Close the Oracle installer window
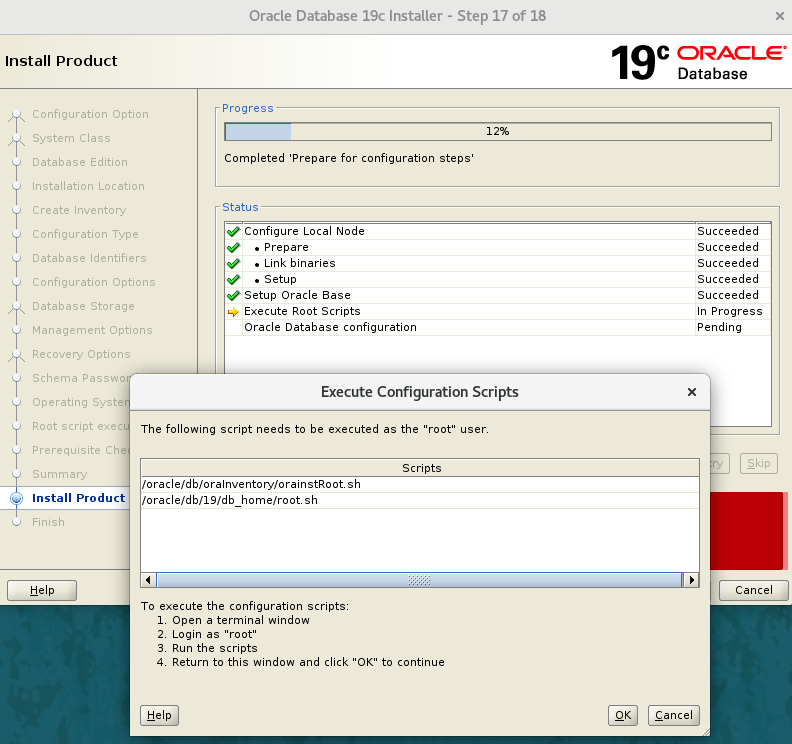Screen dimensions: 792x744 point(779,16)
